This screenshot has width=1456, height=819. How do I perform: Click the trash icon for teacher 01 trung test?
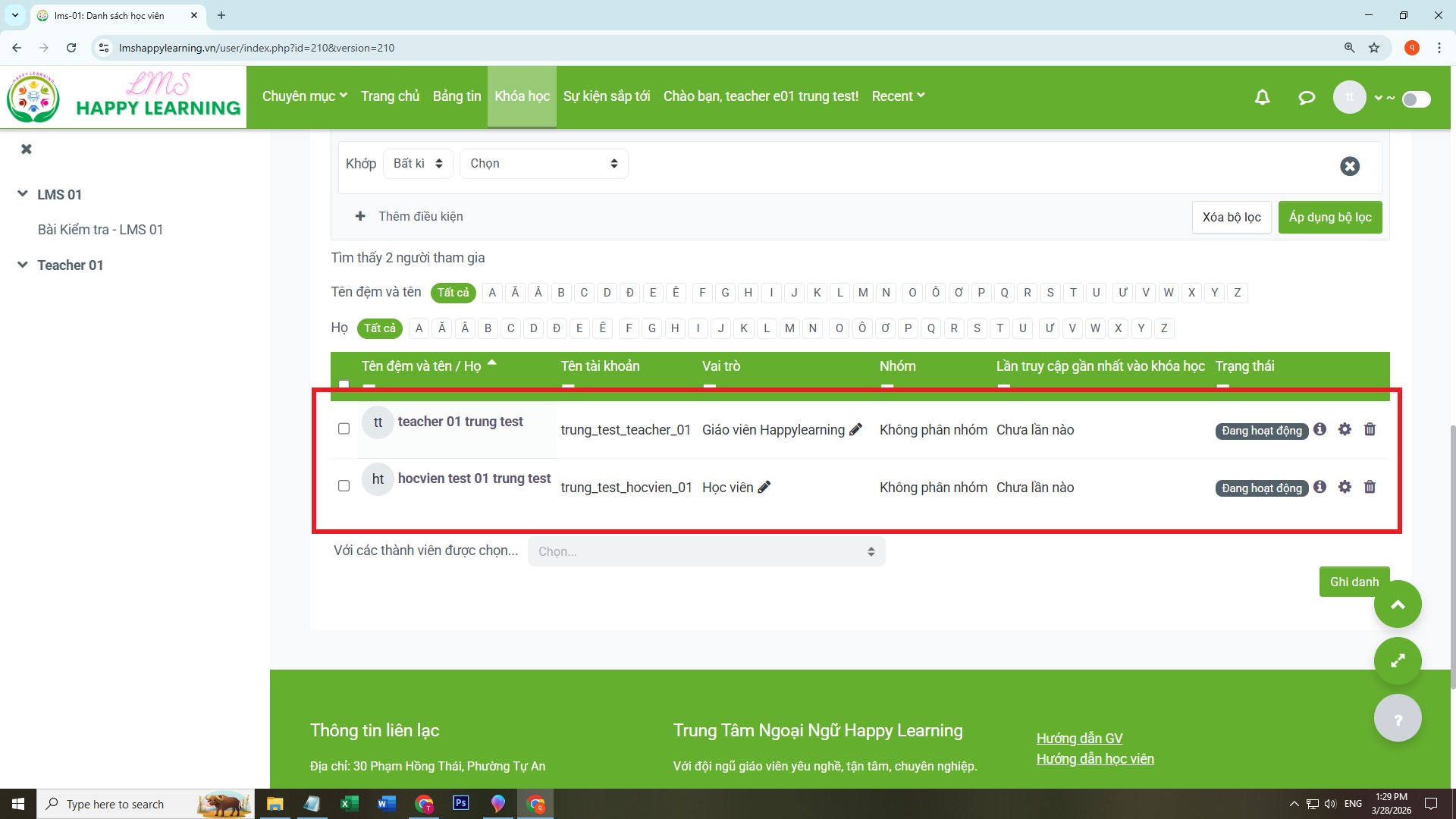click(x=1370, y=429)
